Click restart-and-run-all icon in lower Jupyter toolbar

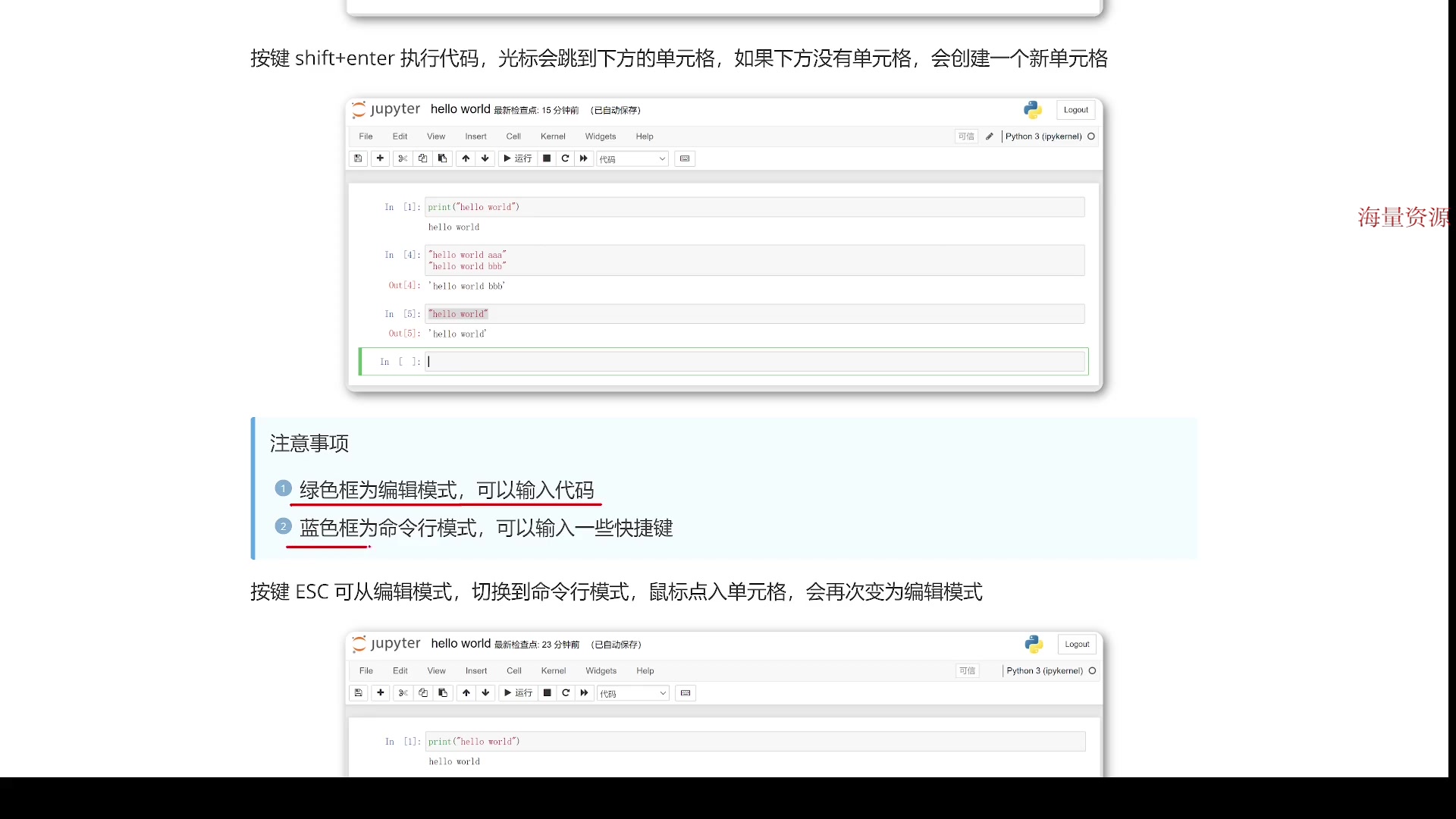585,693
